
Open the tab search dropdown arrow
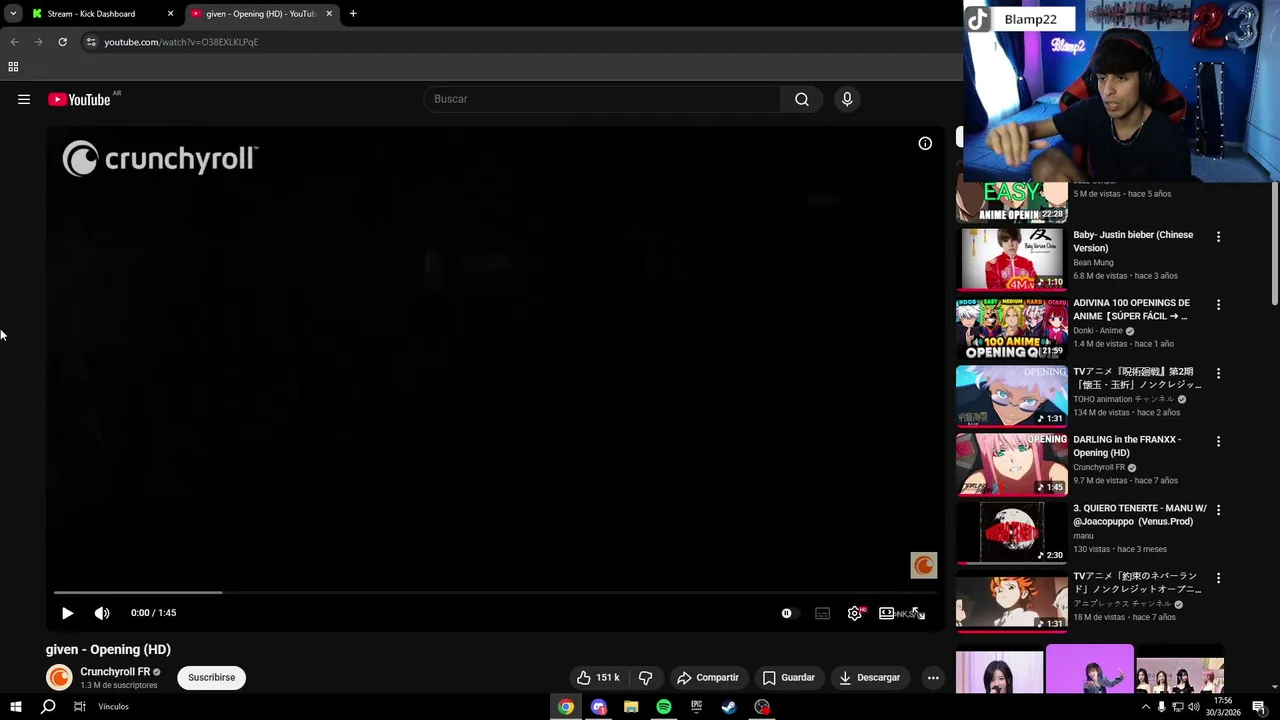[13, 14]
